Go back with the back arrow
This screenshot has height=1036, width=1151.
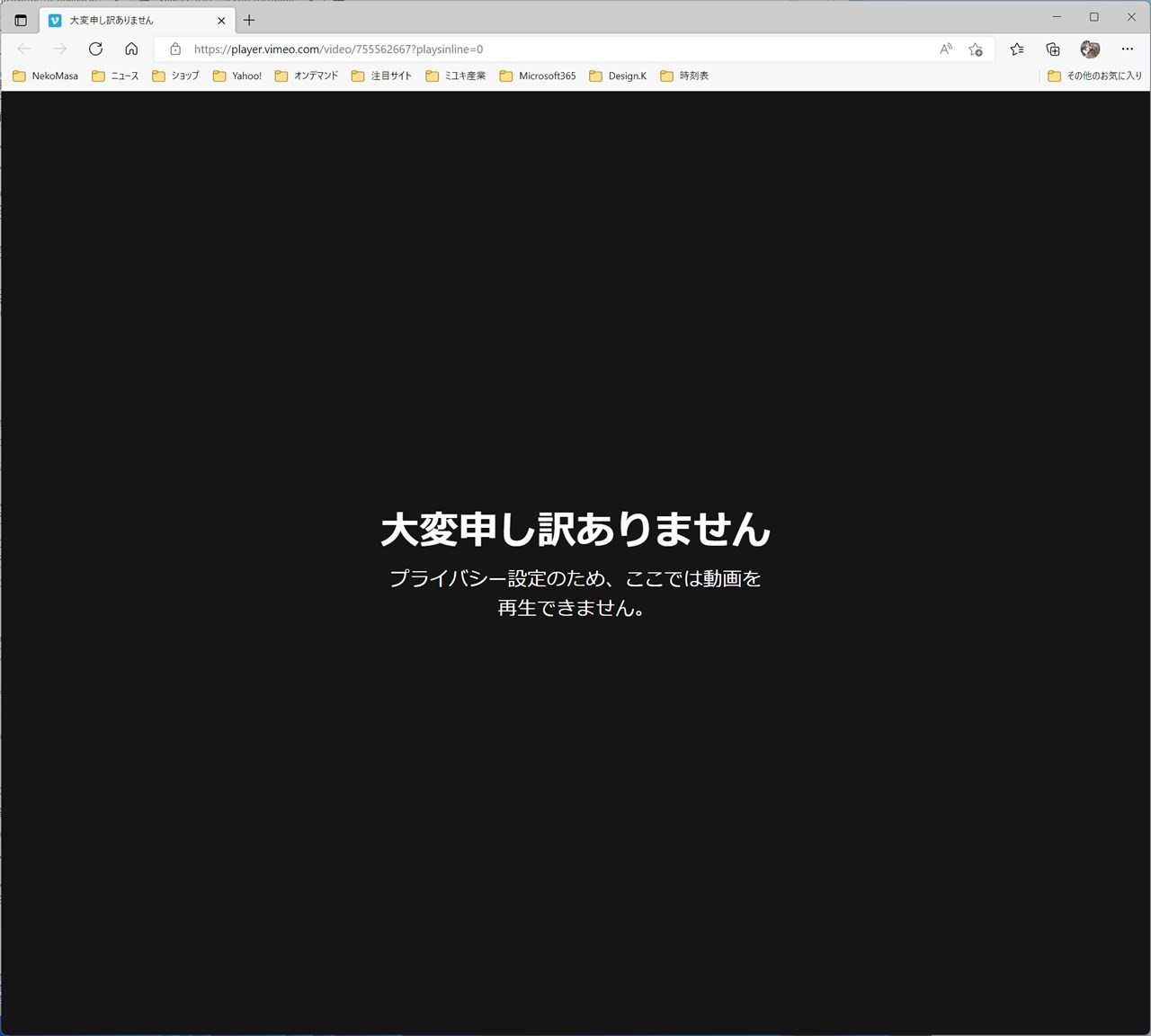coord(24,49)
